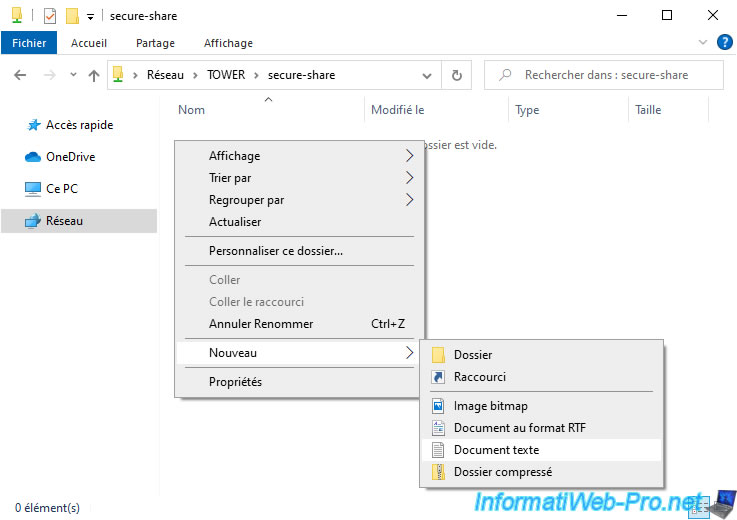
Task: Select Document texte option
Action: click(x=496, y=450)
